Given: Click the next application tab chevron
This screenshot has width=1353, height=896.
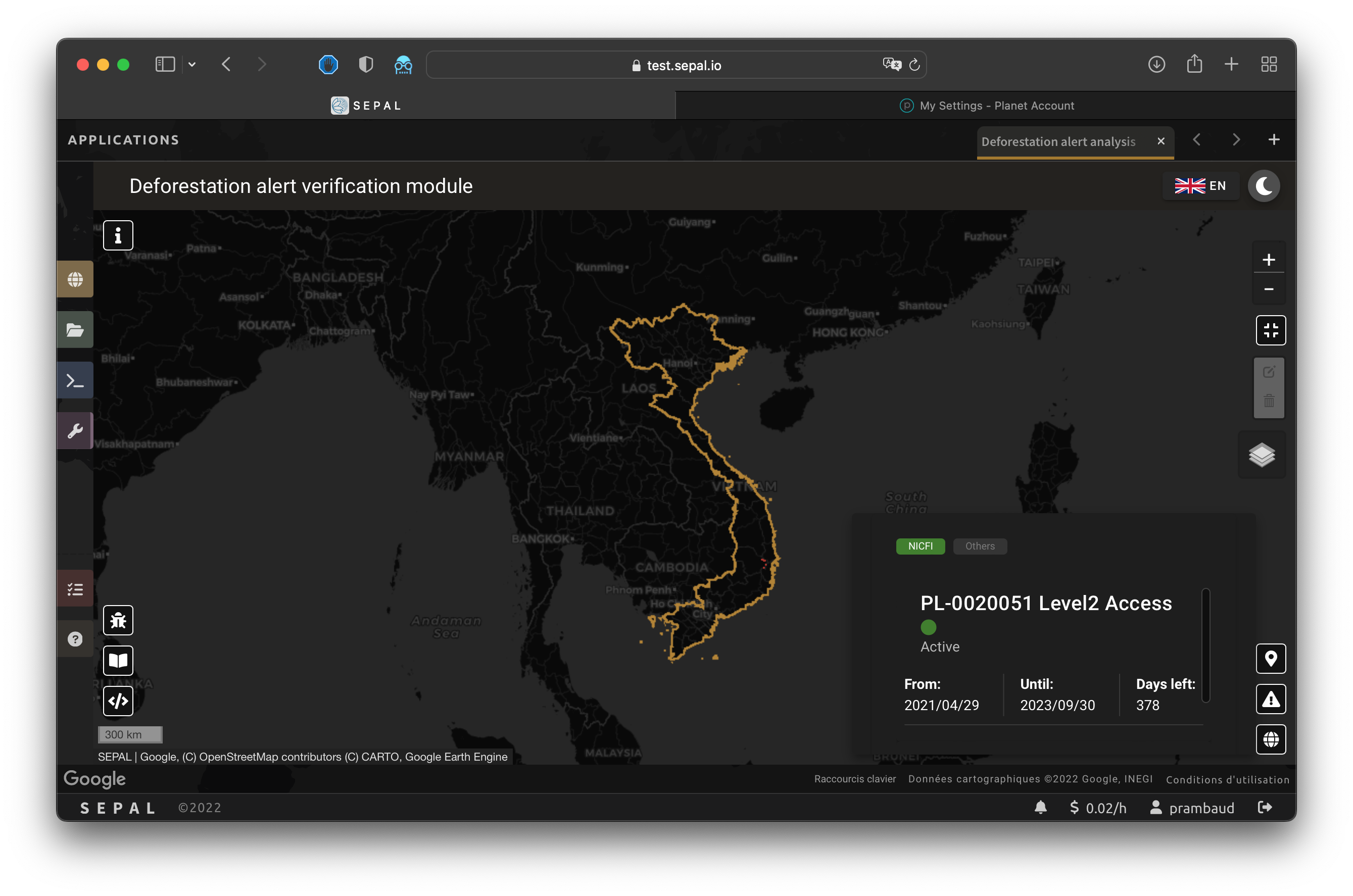Looking at the screenshot, I should pos(1236,140).
